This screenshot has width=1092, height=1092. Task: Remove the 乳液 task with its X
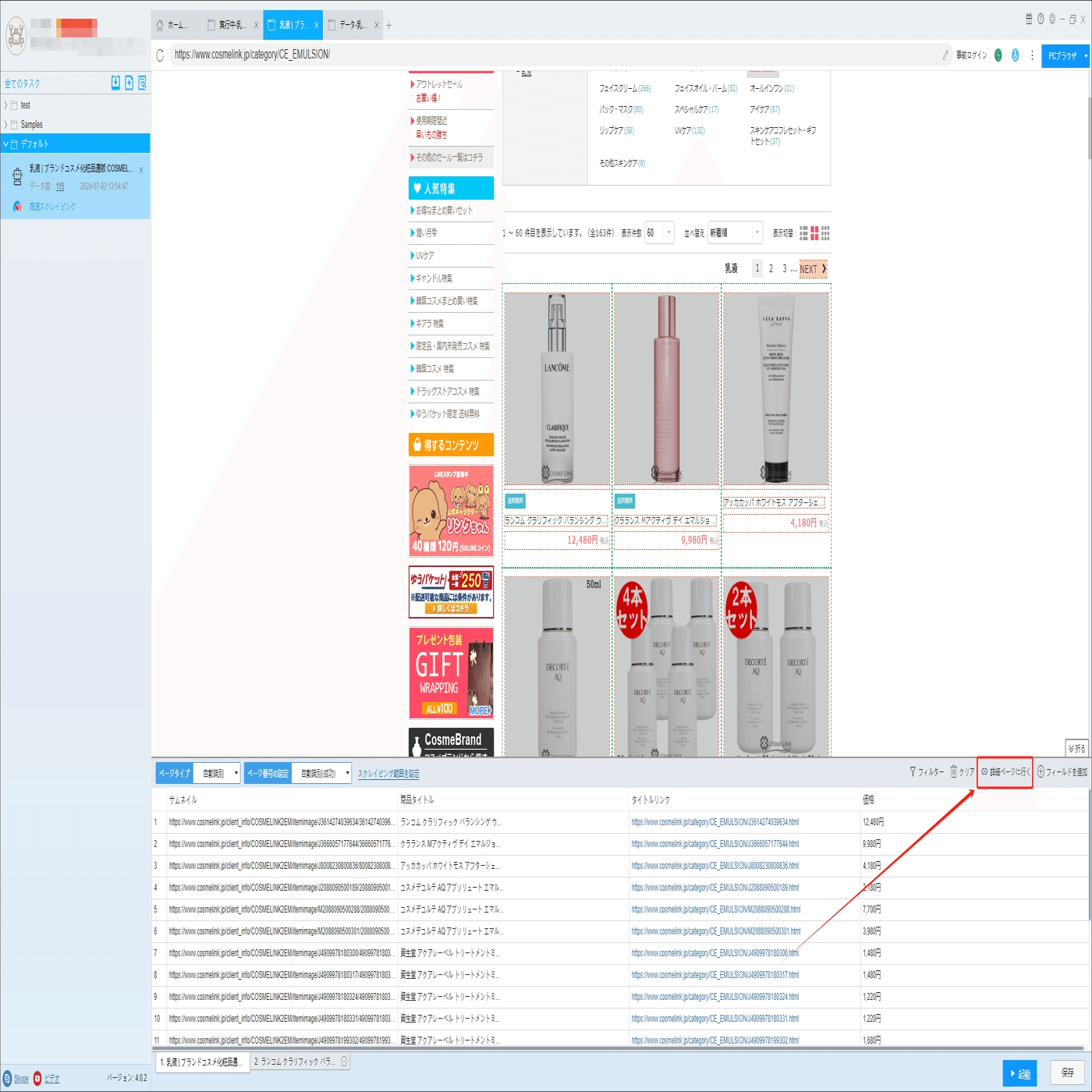141,169
